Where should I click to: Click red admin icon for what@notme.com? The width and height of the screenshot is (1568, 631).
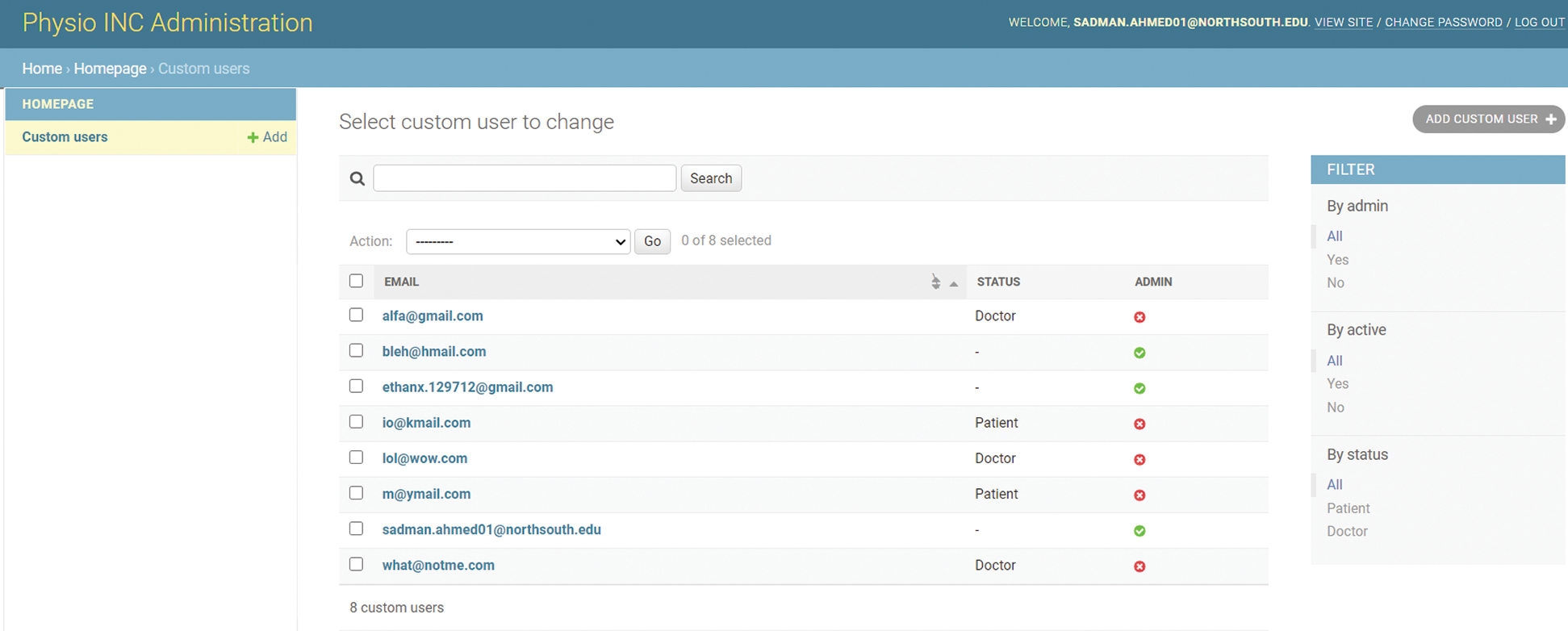(1139, 566)
